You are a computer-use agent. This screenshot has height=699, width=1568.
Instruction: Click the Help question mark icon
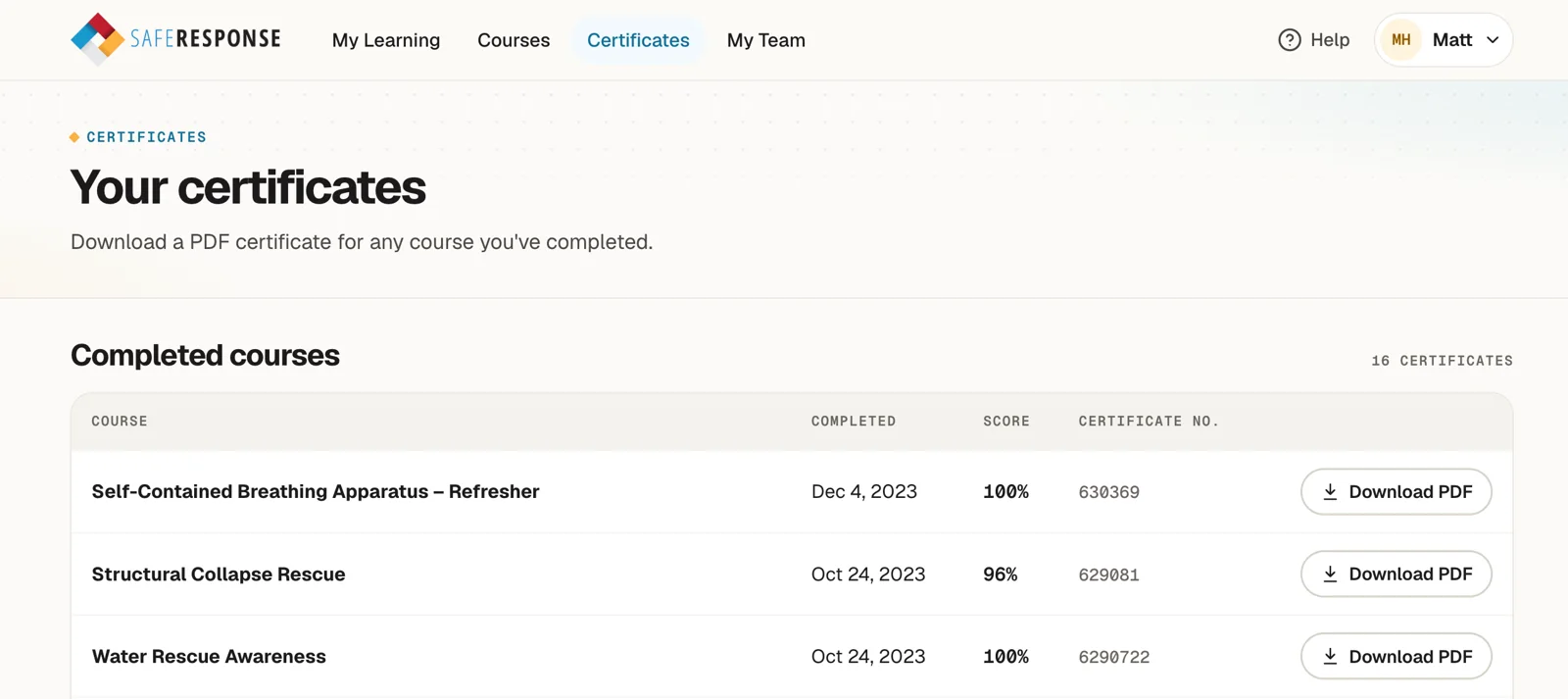(x=1290, y=40)
